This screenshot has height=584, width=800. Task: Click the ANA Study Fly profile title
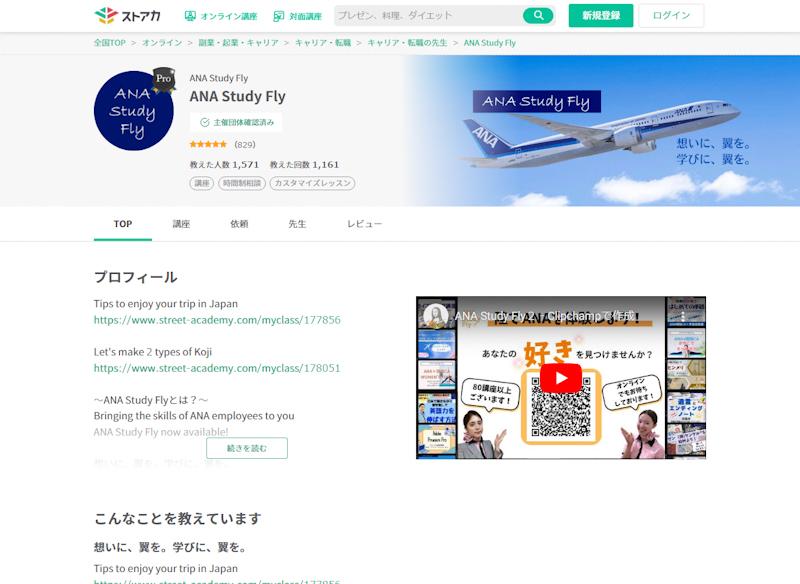click(238, 96)
